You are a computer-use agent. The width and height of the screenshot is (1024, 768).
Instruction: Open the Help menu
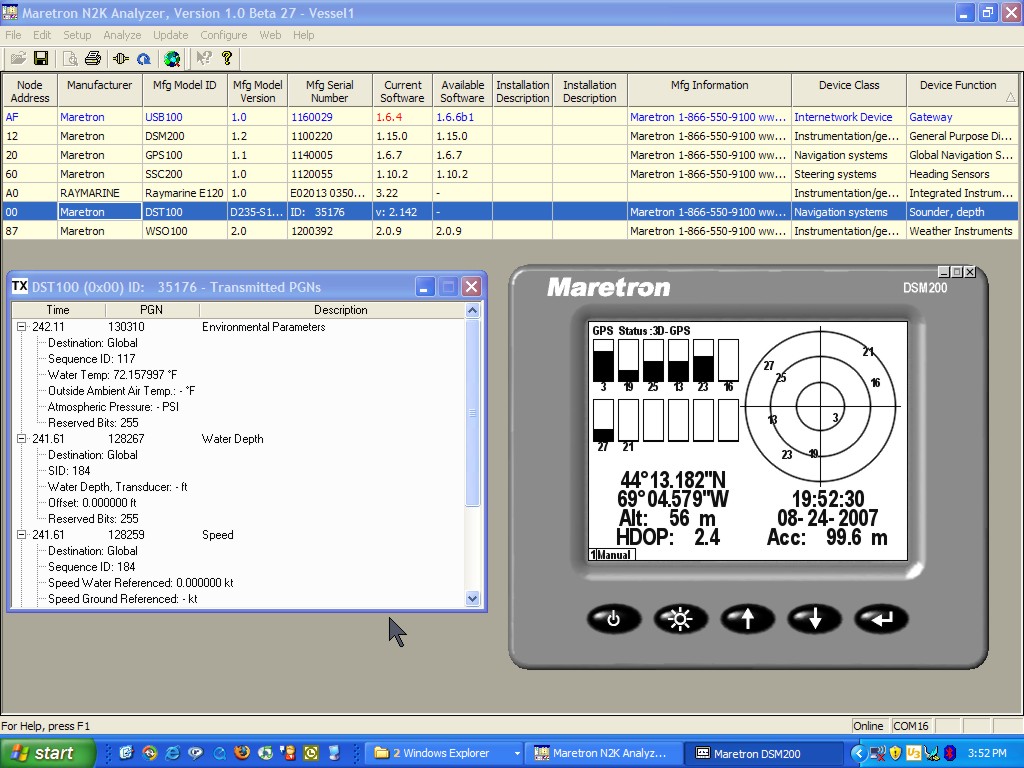[x=303, y=35]
